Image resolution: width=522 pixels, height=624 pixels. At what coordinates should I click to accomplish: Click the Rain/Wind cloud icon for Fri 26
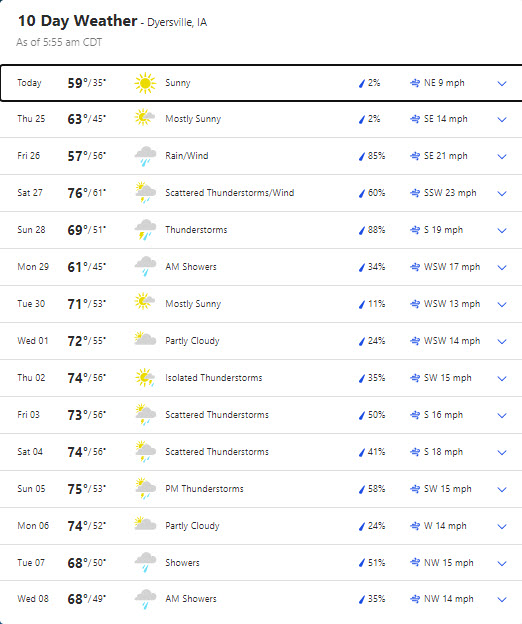pyautogui.click(x=145, y=156)
